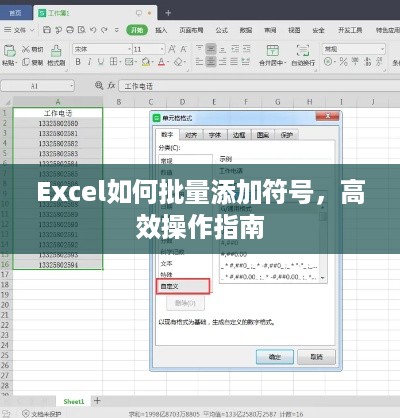
Task: Click the Save icon in quick access toolbar
Action: point(47,30)
